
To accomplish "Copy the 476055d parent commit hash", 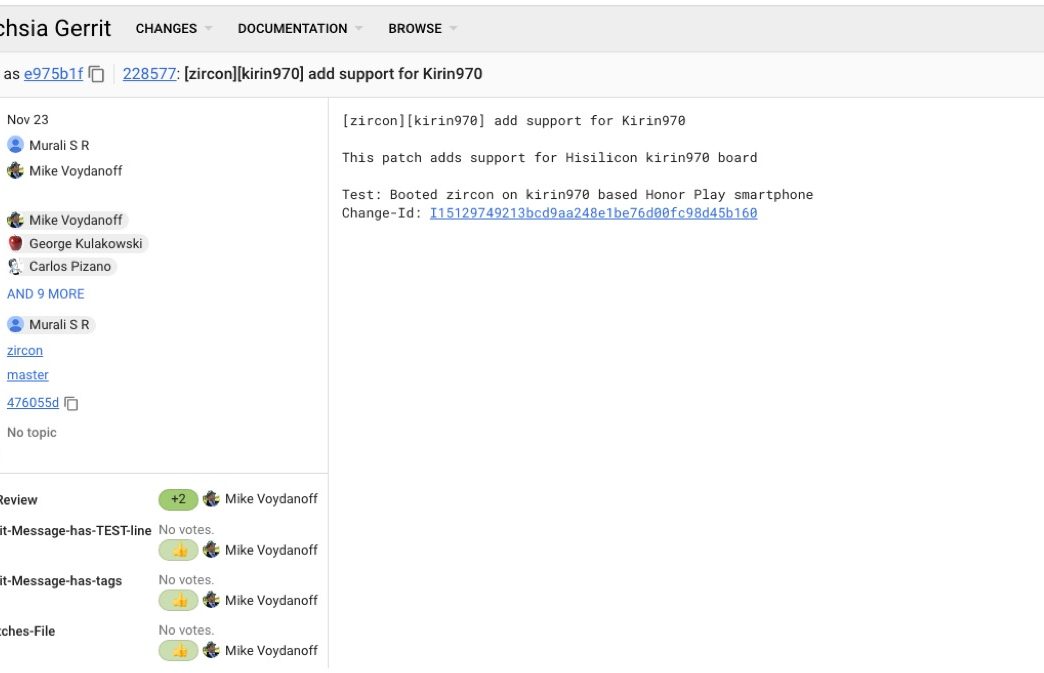I will click(x=71, y=403).
